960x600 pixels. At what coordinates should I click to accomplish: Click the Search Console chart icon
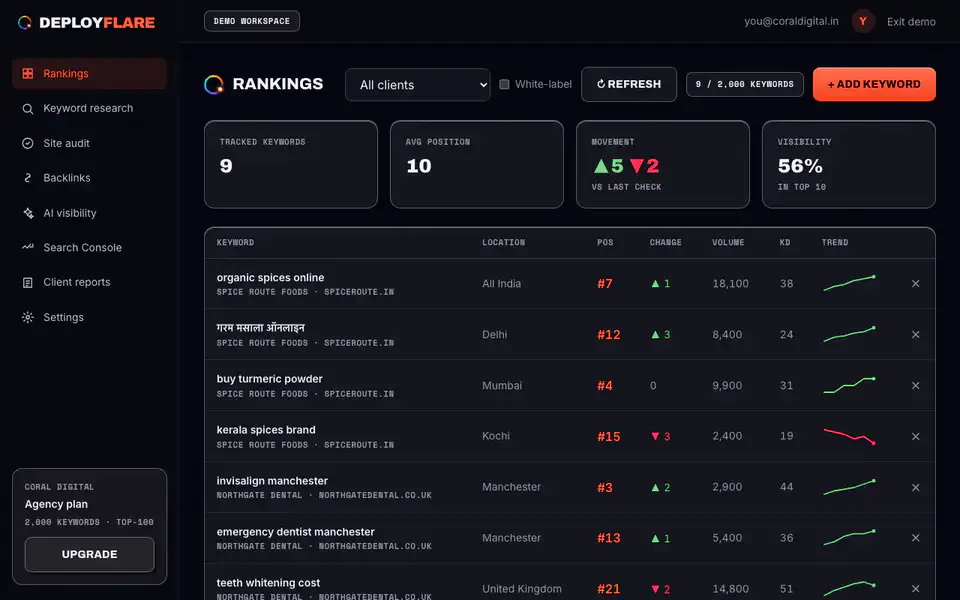[x=28, y=247]
